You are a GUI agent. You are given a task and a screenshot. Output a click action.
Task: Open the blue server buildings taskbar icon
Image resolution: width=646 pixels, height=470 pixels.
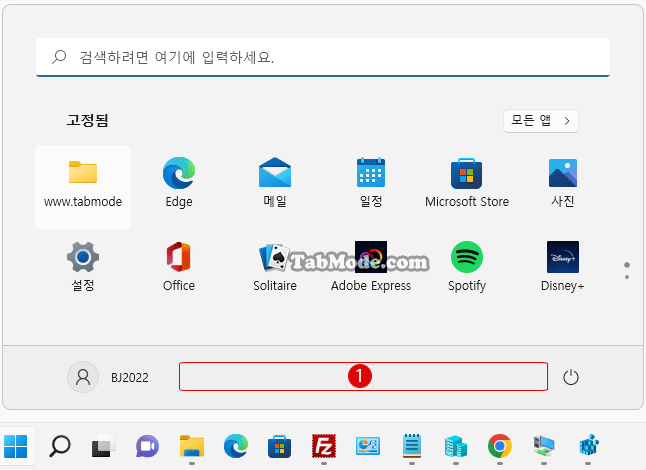click(x=456, y=447)
